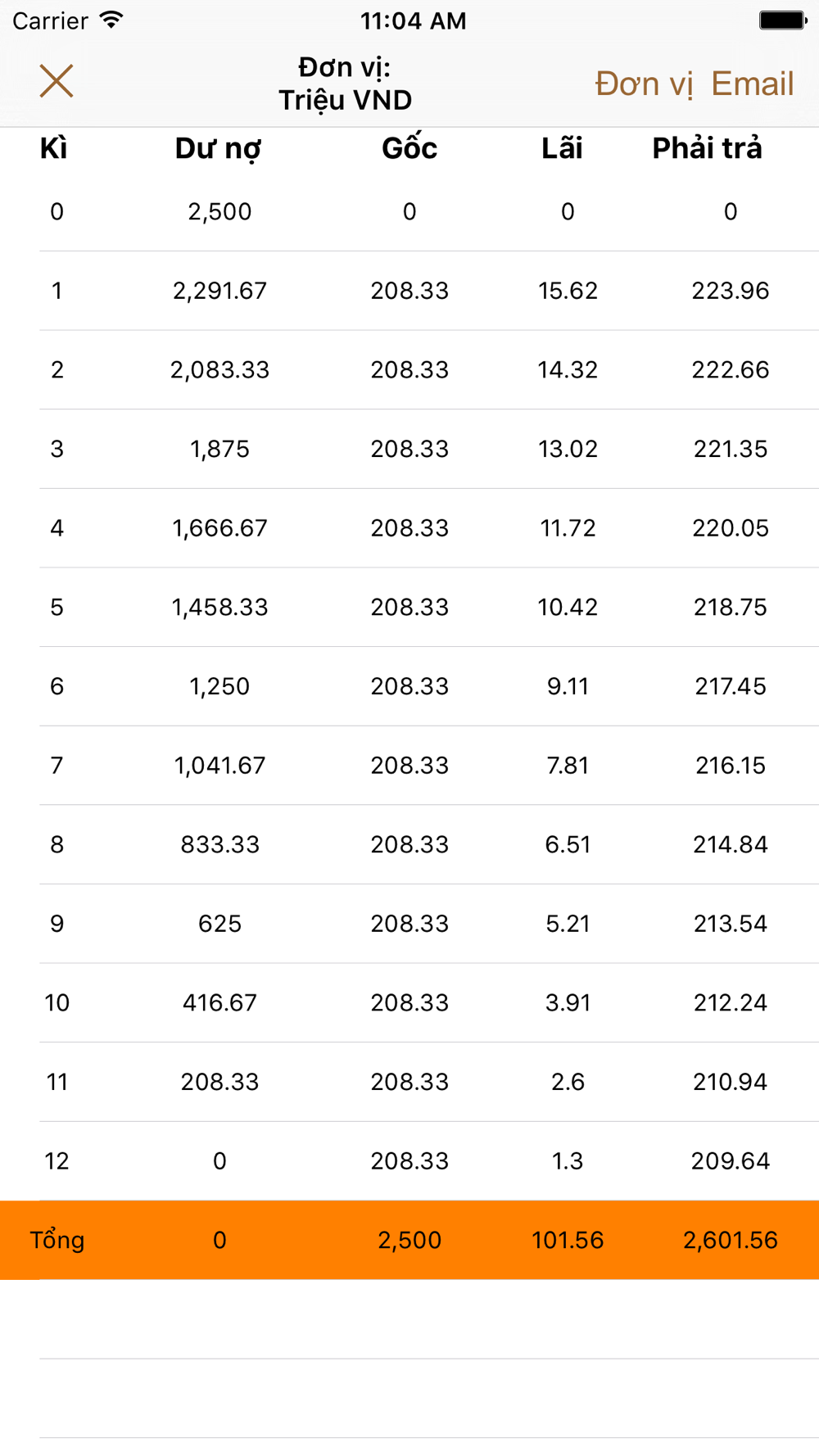The width and height of the screenshot is (819, 1456).
Task: Select the Phải trả column header
Action: [707, 148]
